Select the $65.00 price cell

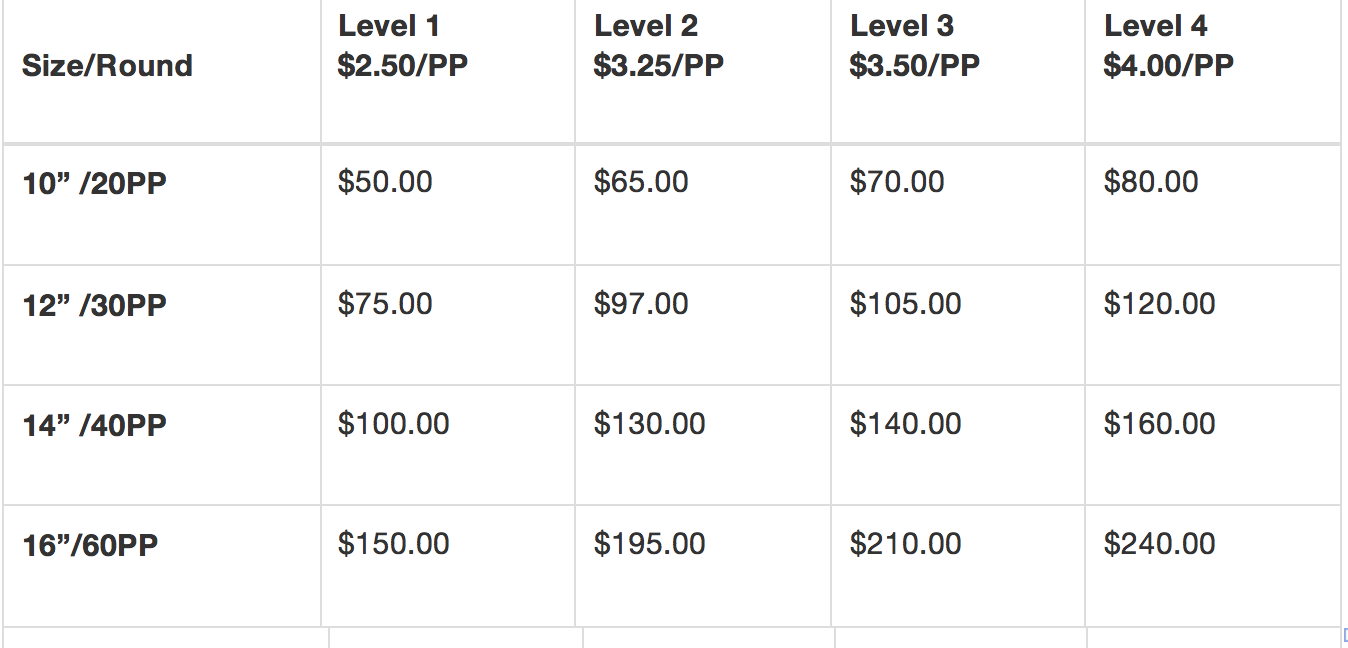(641, 182)
